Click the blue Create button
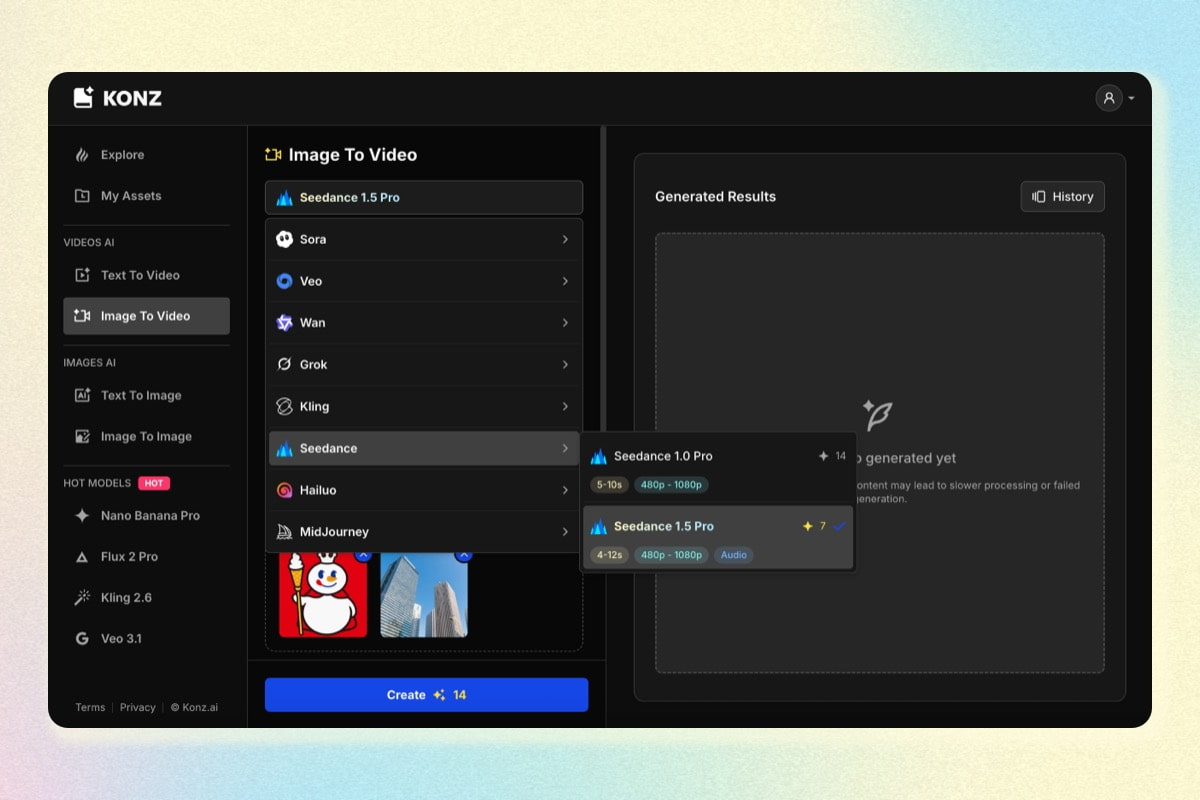This screenshot has height=800, width=1200. tap(426, 695)
